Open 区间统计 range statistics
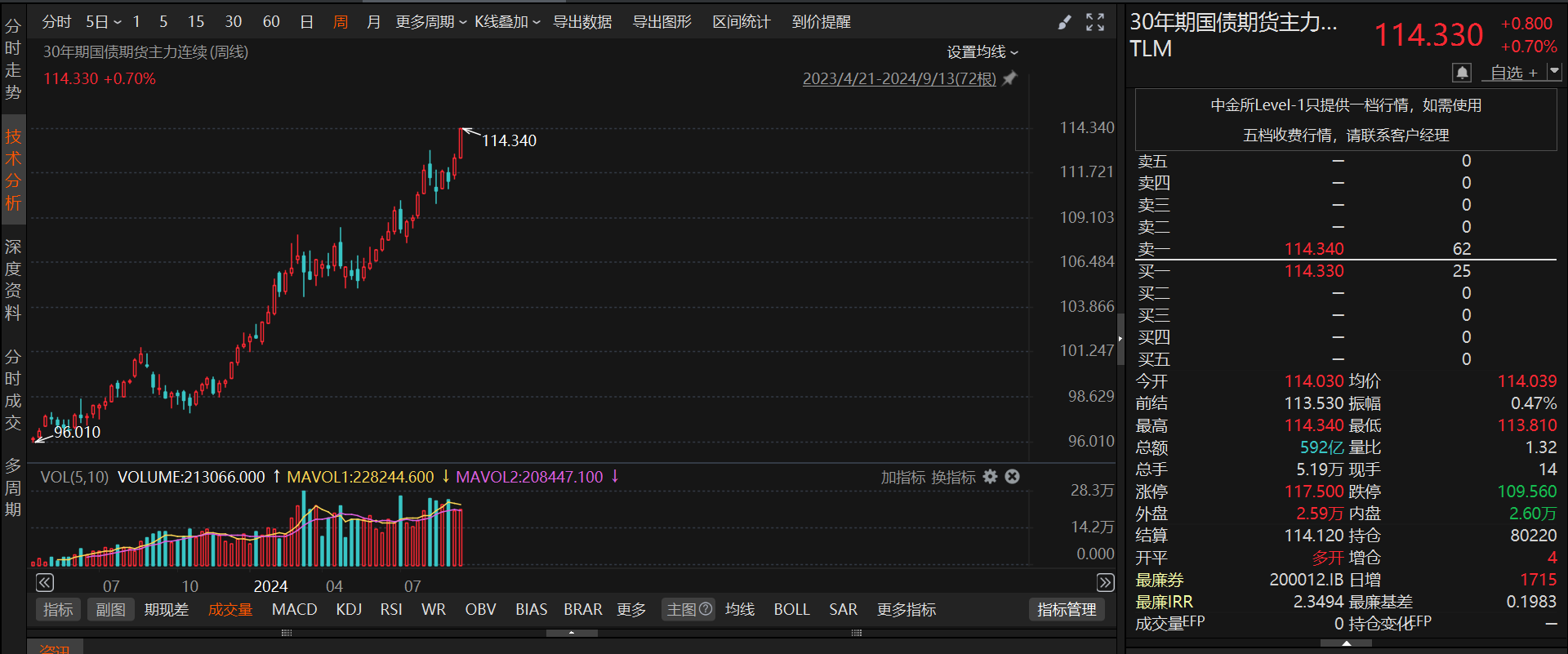 [742, 22]
